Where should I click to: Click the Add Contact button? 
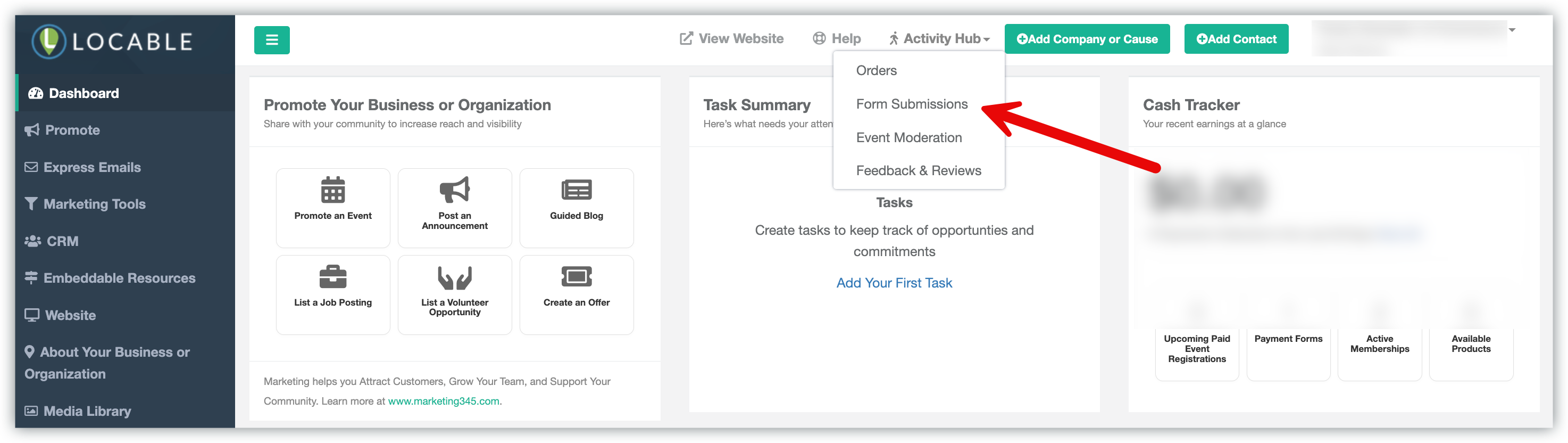[x=1236, y=39]
